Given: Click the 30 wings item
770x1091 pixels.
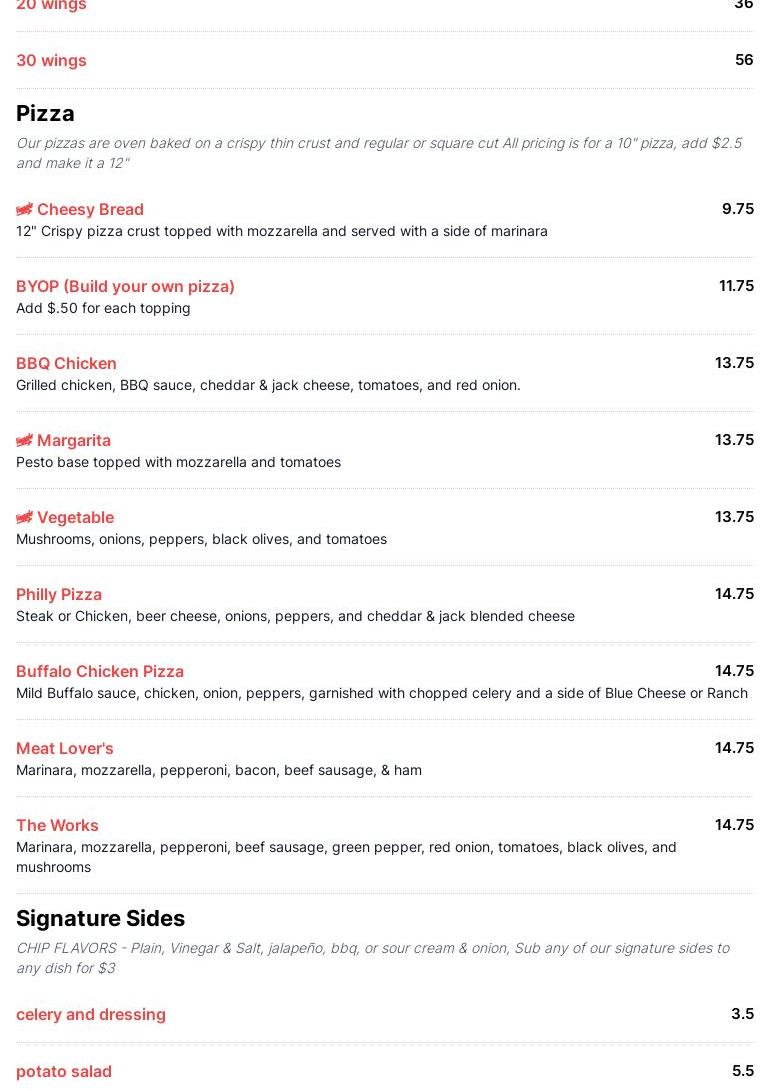Looking at the screenshot, I should coord(51,61).
